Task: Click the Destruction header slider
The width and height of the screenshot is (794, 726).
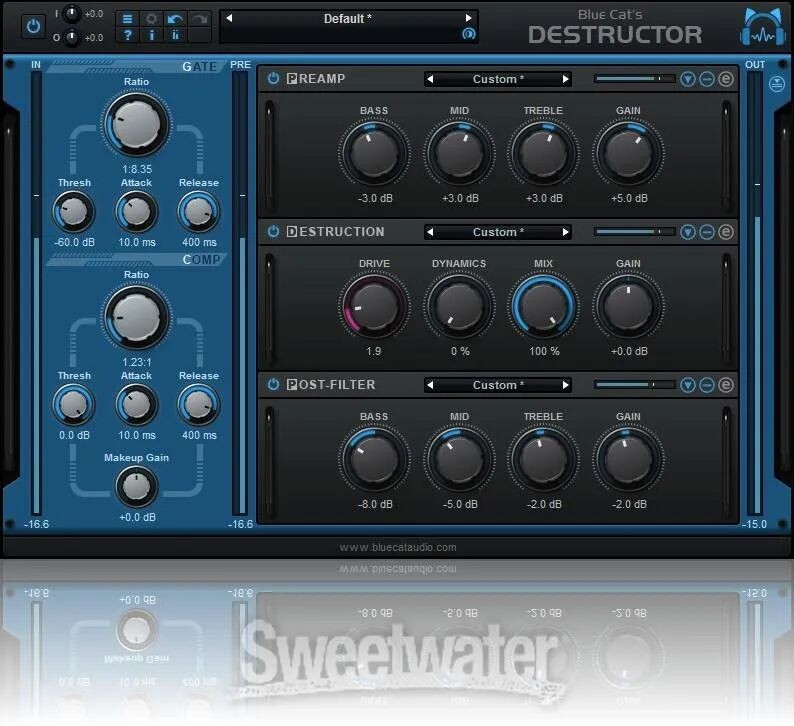Action: point(634,232)
